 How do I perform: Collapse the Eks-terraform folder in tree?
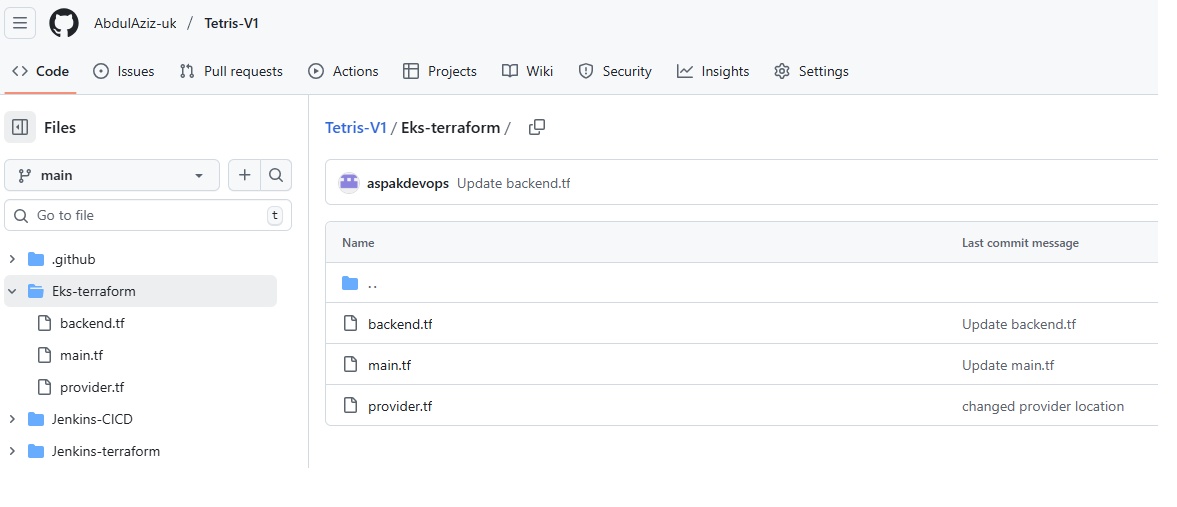(13, 291)
